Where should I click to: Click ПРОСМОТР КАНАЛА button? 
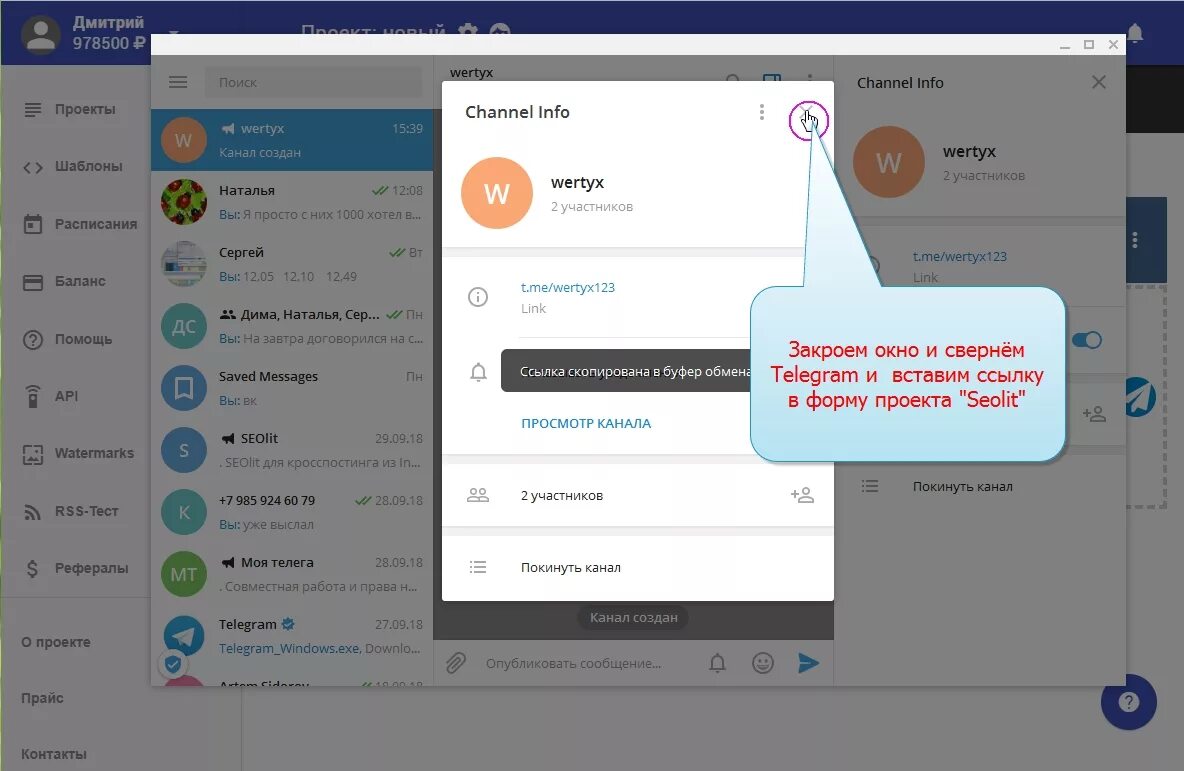click(586, 423)
